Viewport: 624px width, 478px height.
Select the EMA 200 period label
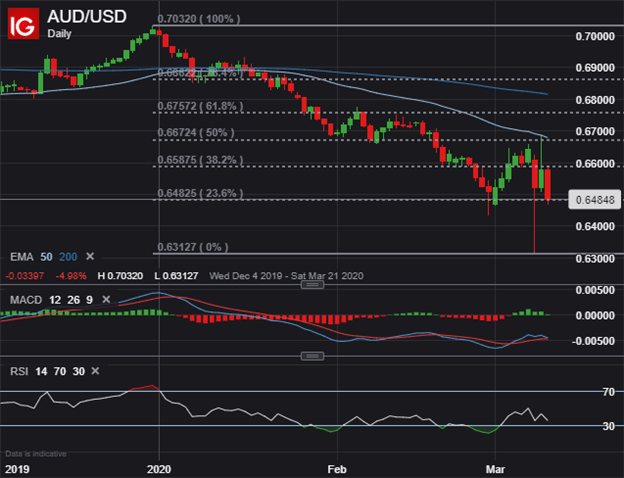pos(68,257)
